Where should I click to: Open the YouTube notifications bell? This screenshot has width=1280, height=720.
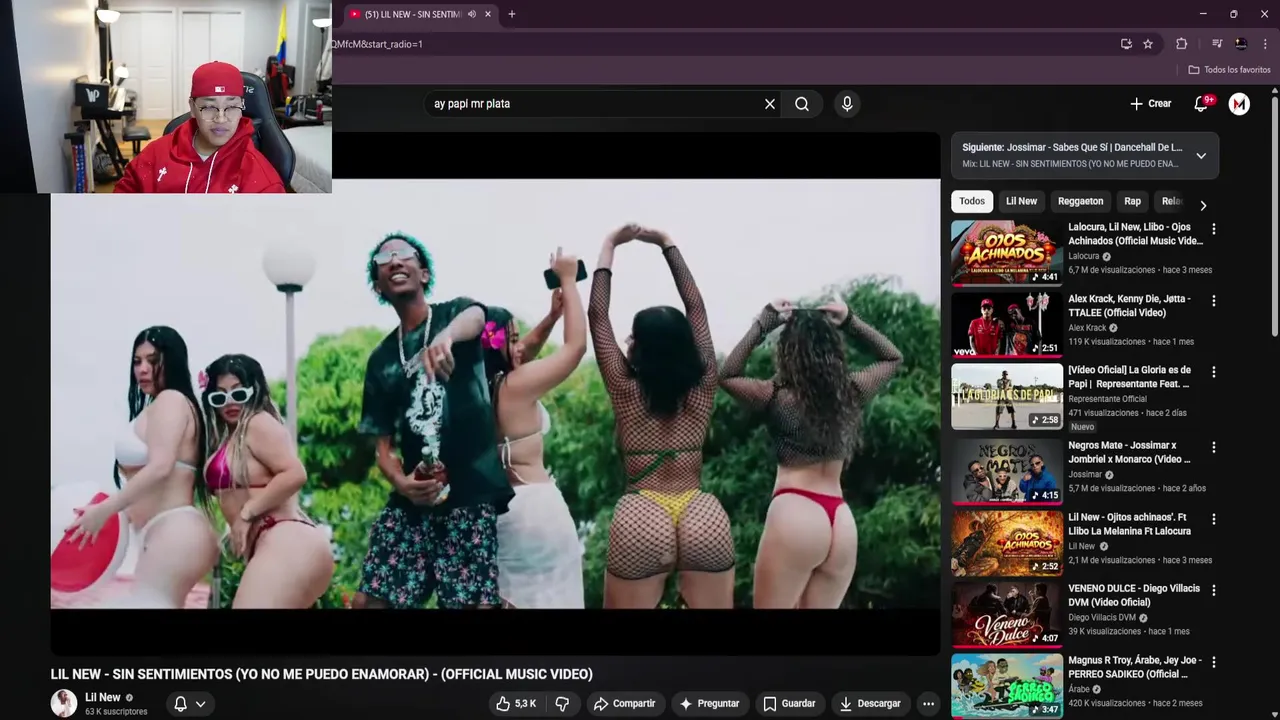[x=1202, y=104]
